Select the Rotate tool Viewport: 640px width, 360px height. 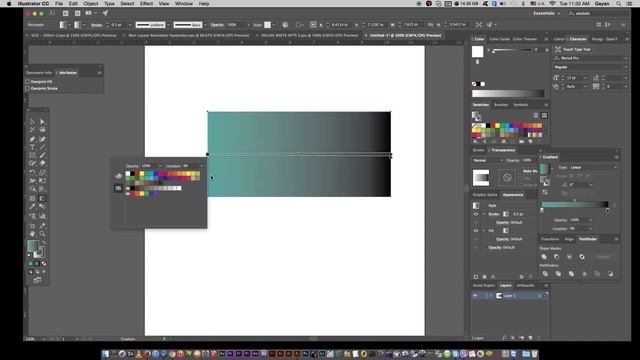32,173
